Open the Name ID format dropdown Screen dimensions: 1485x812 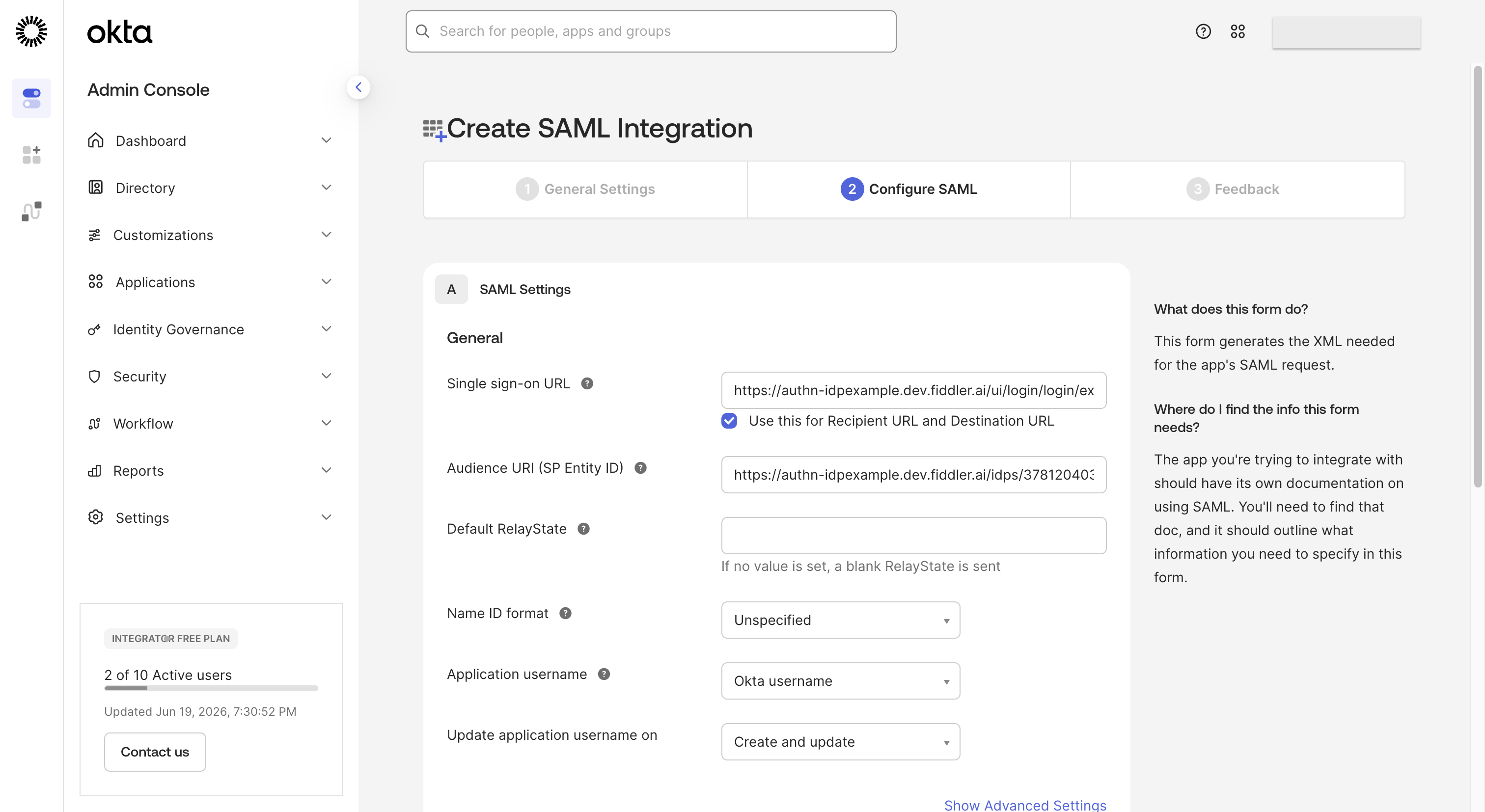click(841, 620)
